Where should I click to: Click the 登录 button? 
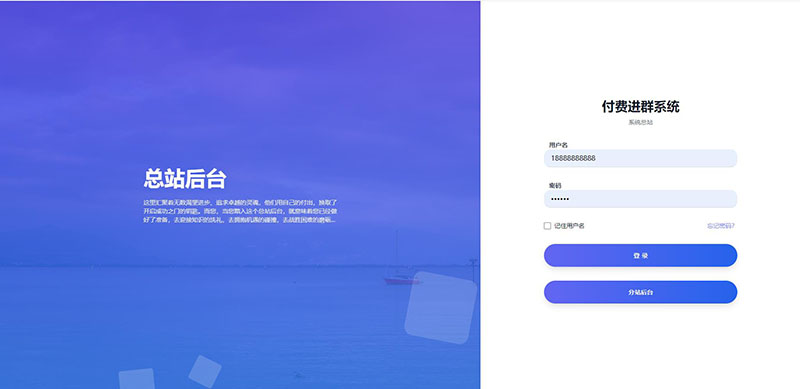pos(640,255)
